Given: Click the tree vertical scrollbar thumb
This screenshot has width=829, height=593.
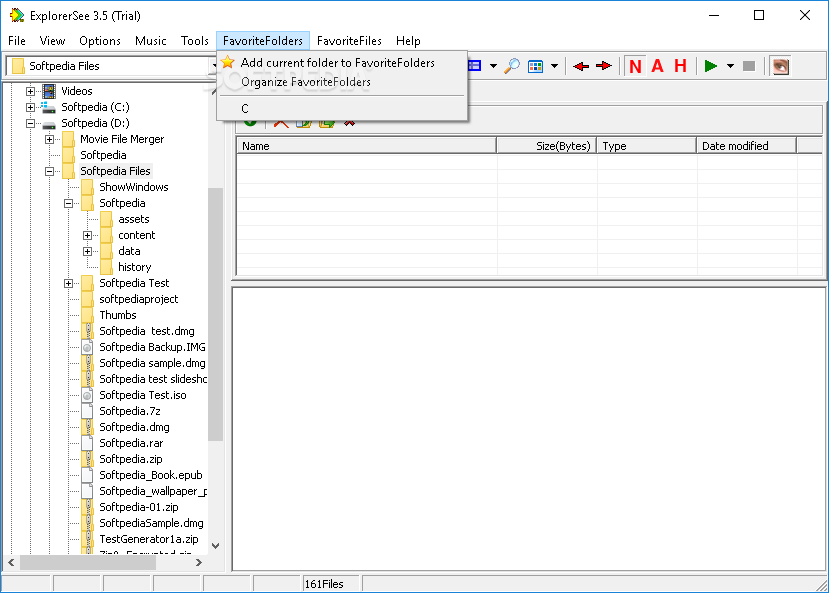Looking at the screenshot, I should [215, 314].
